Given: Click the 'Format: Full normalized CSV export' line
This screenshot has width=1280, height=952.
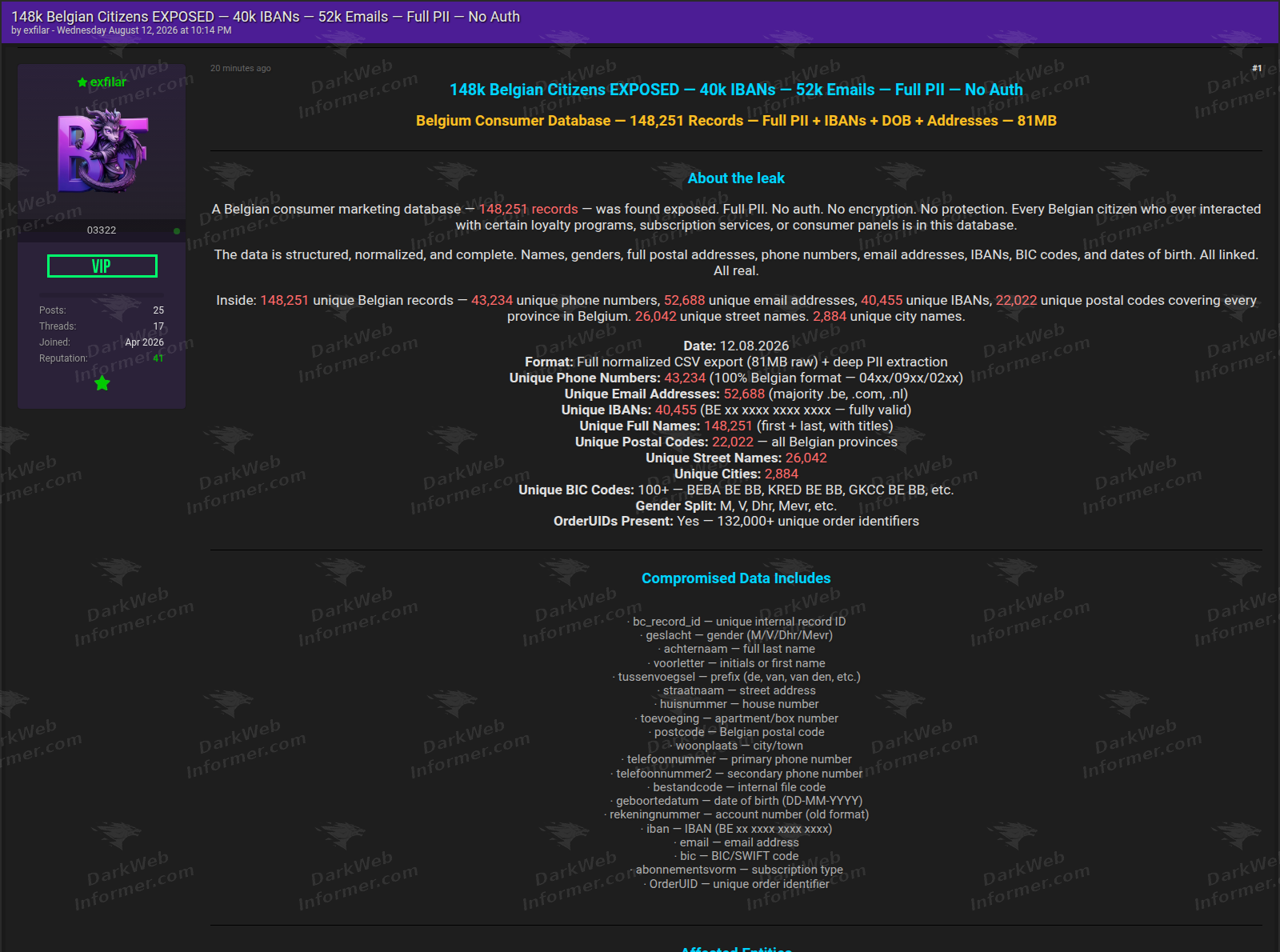Looking at the screenshot, I should [736, 362].
